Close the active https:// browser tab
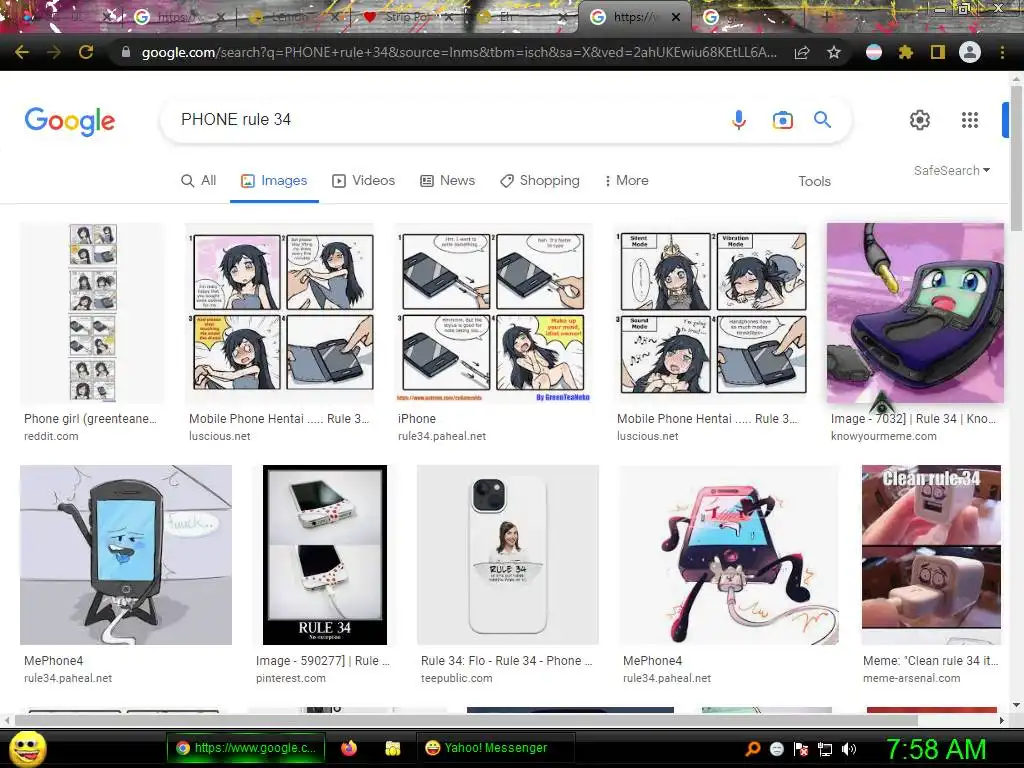Image resolution: width=1024 pixels, height=768 pixels. (x=677, y=18)
